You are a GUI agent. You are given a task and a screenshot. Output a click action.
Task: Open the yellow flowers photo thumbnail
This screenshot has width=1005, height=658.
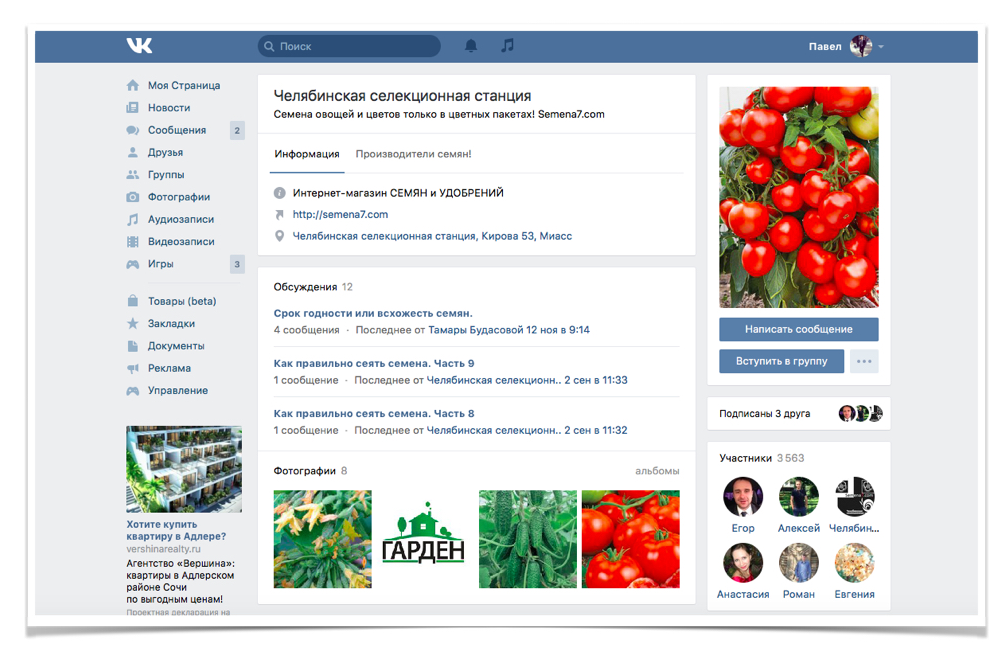point(322,539)
